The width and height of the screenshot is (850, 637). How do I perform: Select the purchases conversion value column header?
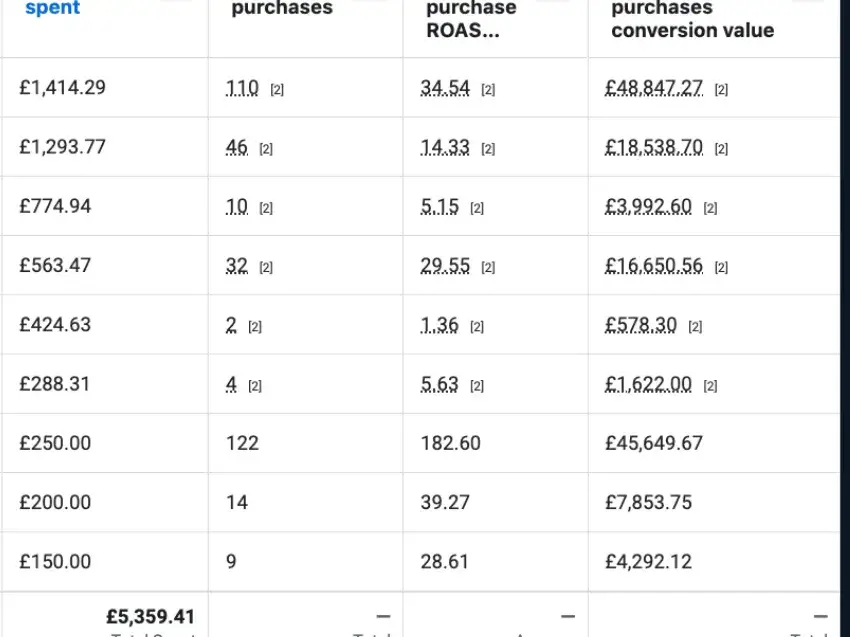tap(692, 18)
